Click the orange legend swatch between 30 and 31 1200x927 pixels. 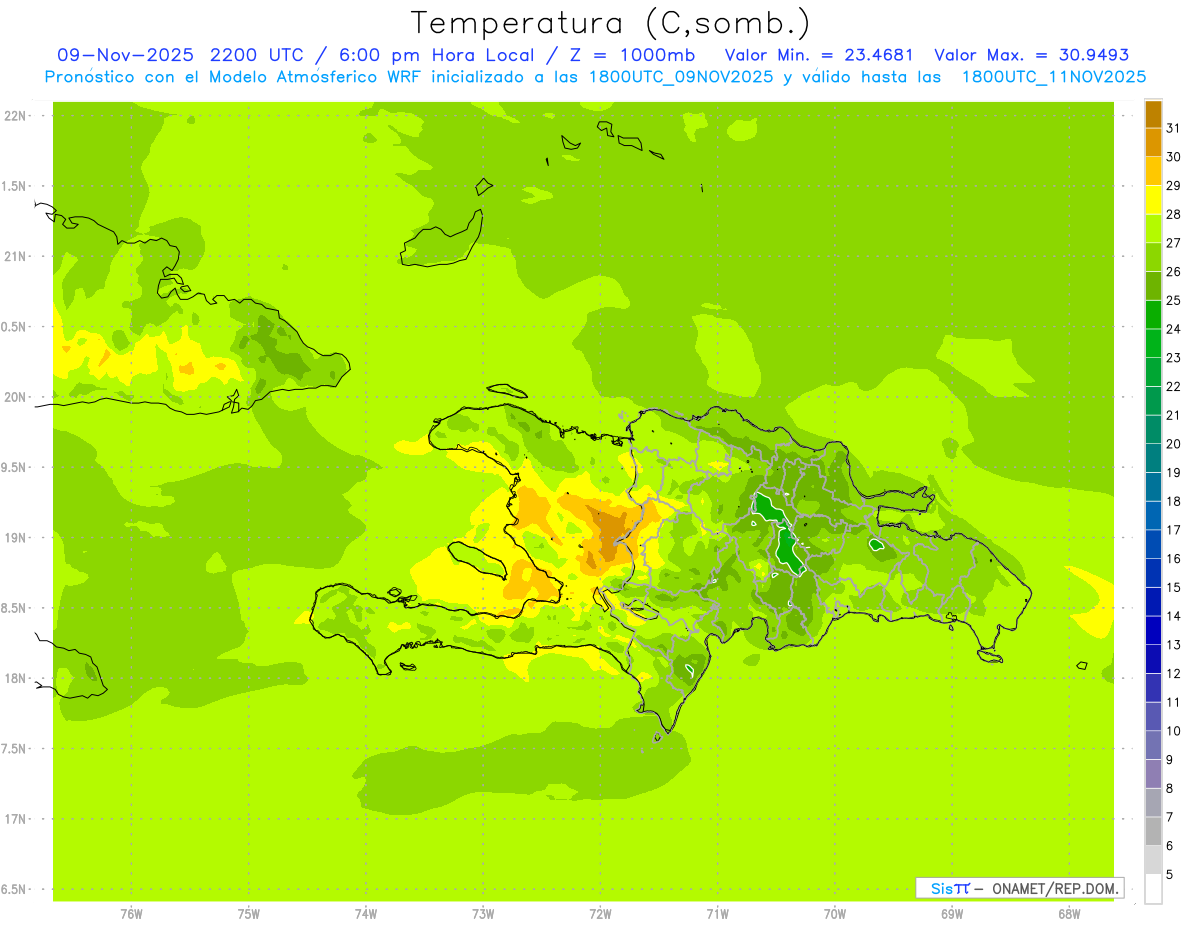click(1153, 142)
